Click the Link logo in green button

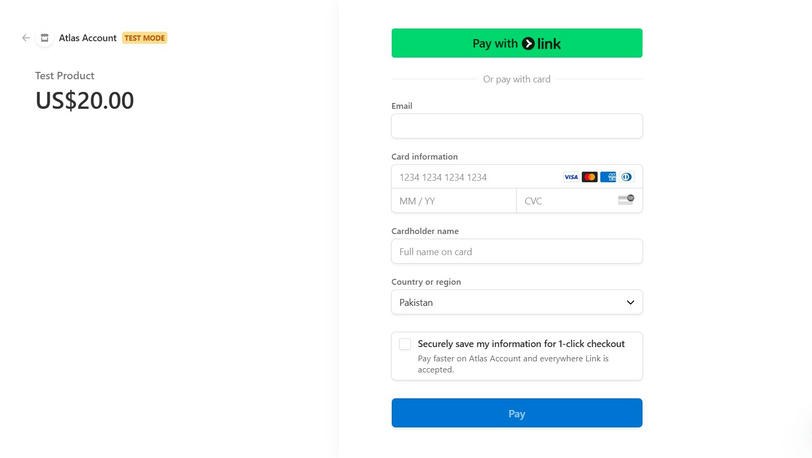541,44
